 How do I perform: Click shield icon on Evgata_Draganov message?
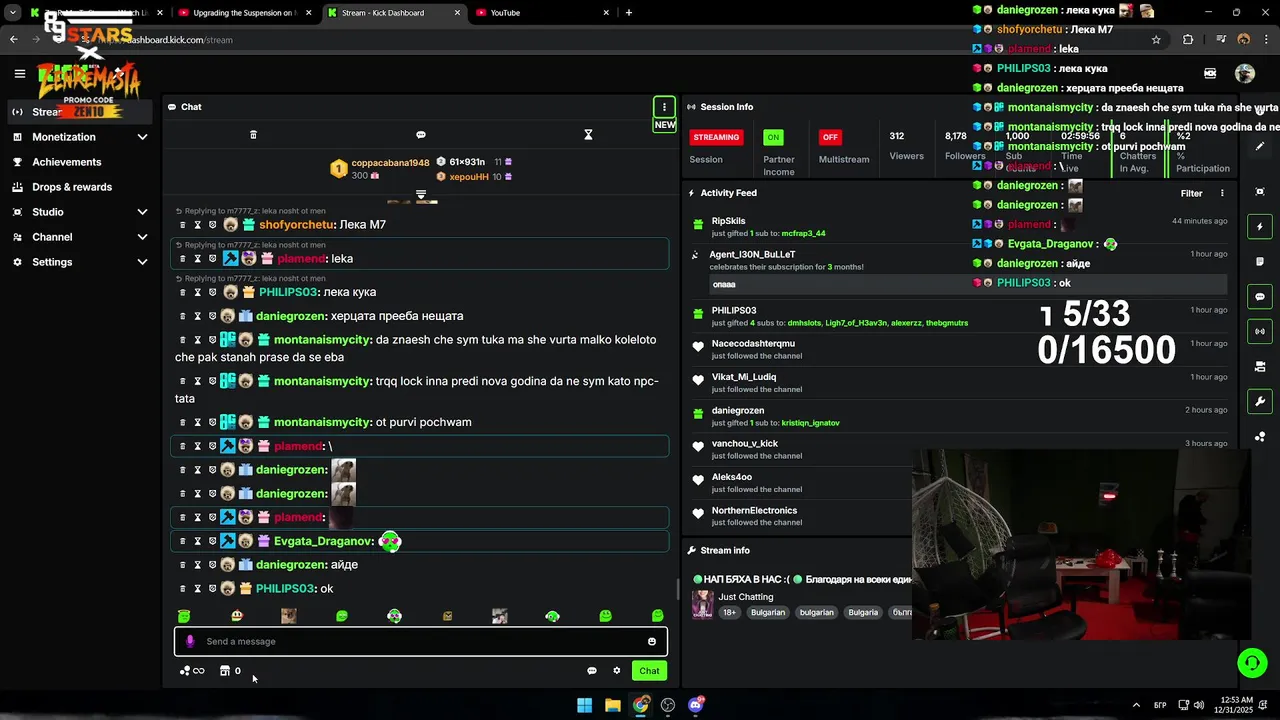[x=212, y=541]
